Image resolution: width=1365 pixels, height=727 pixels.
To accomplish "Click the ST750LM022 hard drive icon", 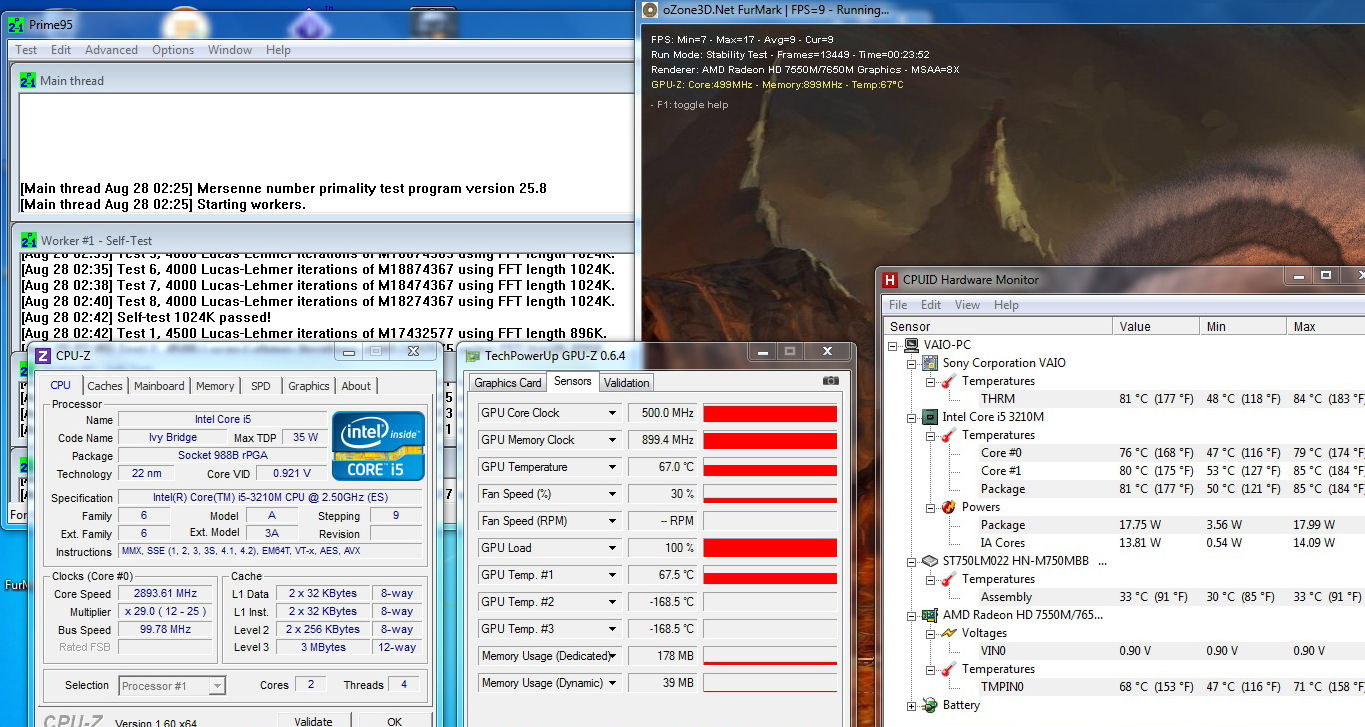I will (929, 561).
